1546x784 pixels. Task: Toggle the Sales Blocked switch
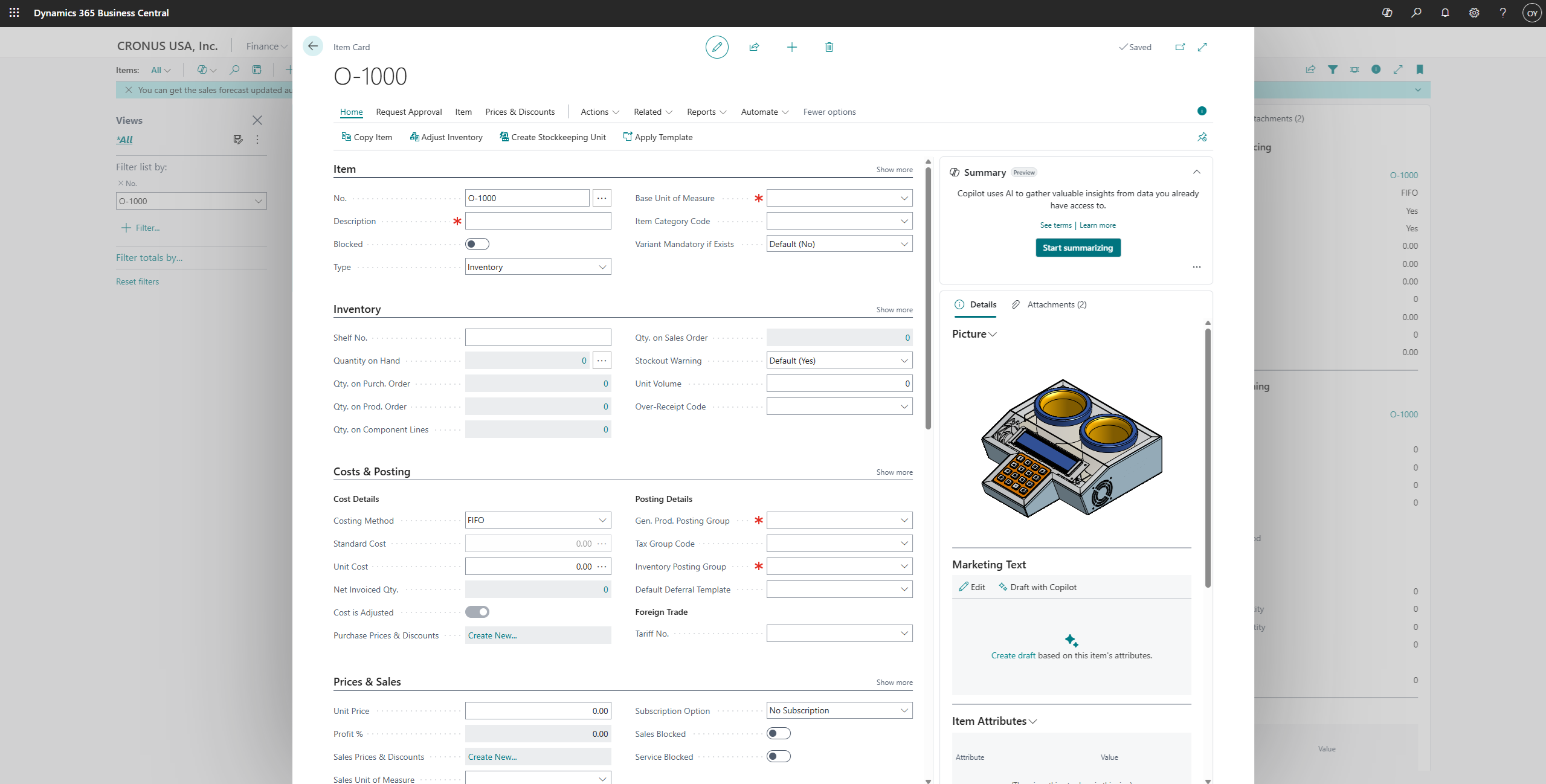point(778,733)
